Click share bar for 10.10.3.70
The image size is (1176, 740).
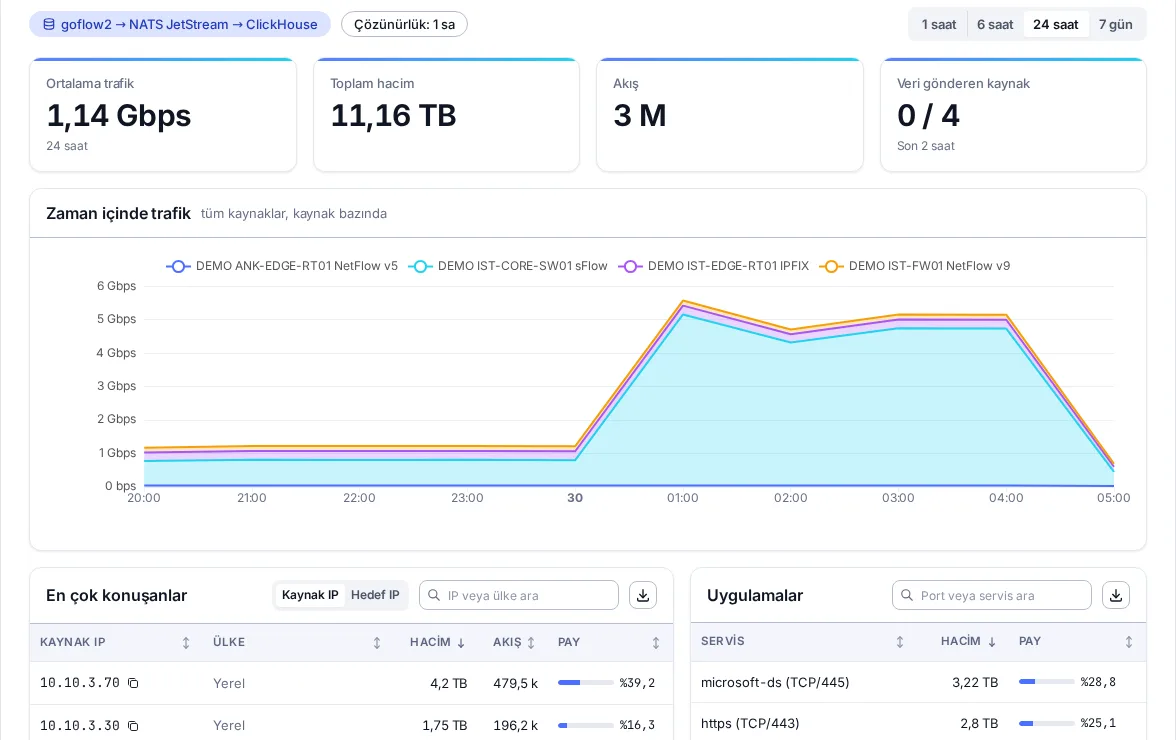coord(585,683)
